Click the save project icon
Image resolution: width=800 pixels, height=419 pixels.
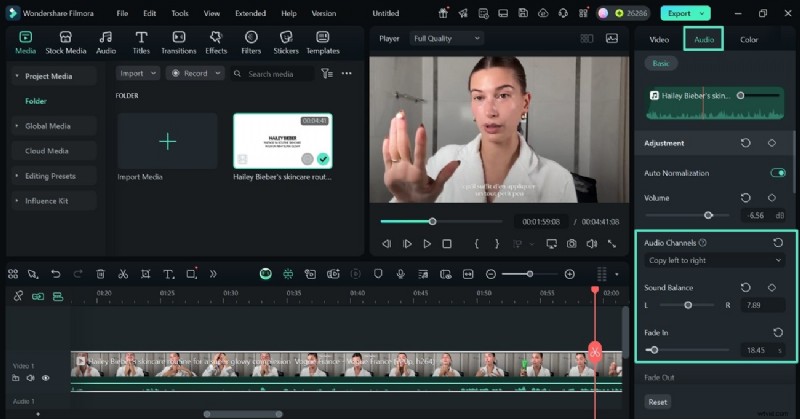pos(523,13)
